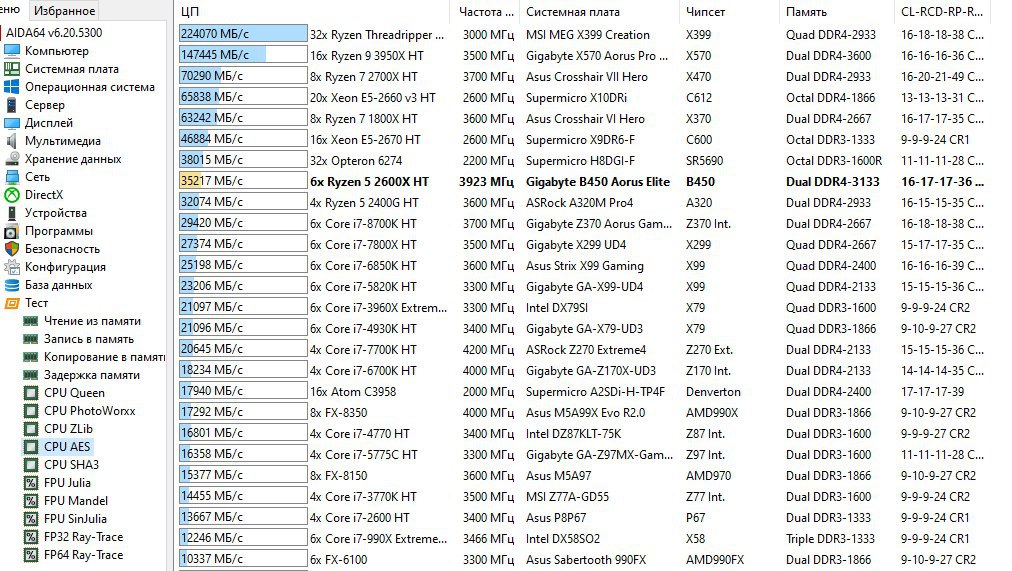Select the 224070 МБ/с result bar

[243, 34]
